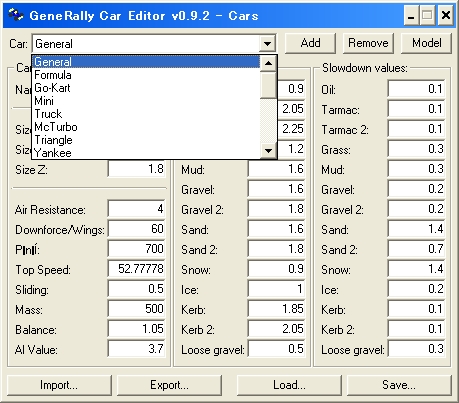Click the Add button
459x403 pixels.
pos(310,43)
